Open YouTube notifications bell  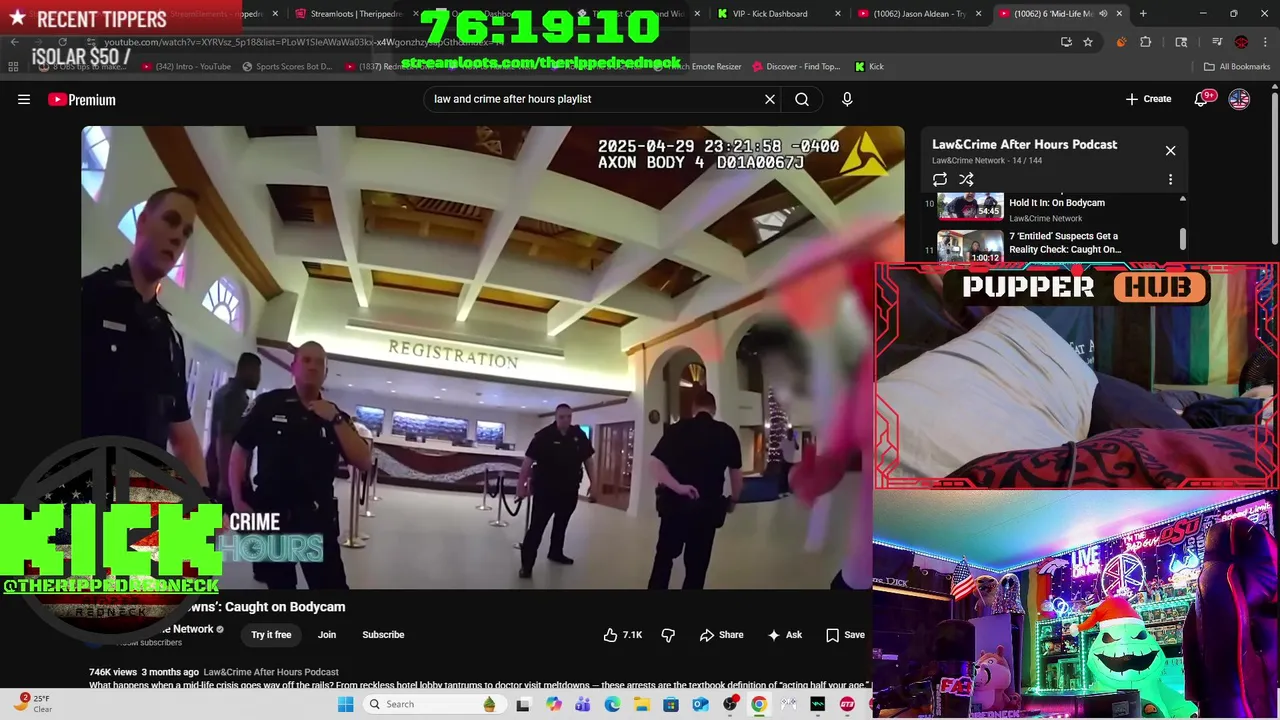1203,99
